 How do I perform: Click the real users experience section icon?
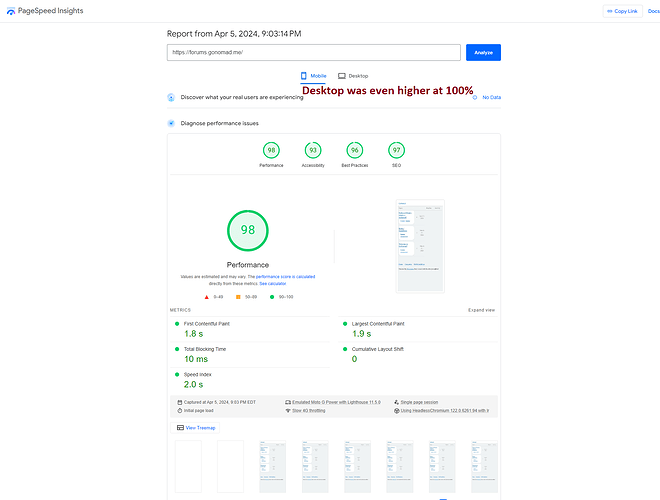[171, 97]
